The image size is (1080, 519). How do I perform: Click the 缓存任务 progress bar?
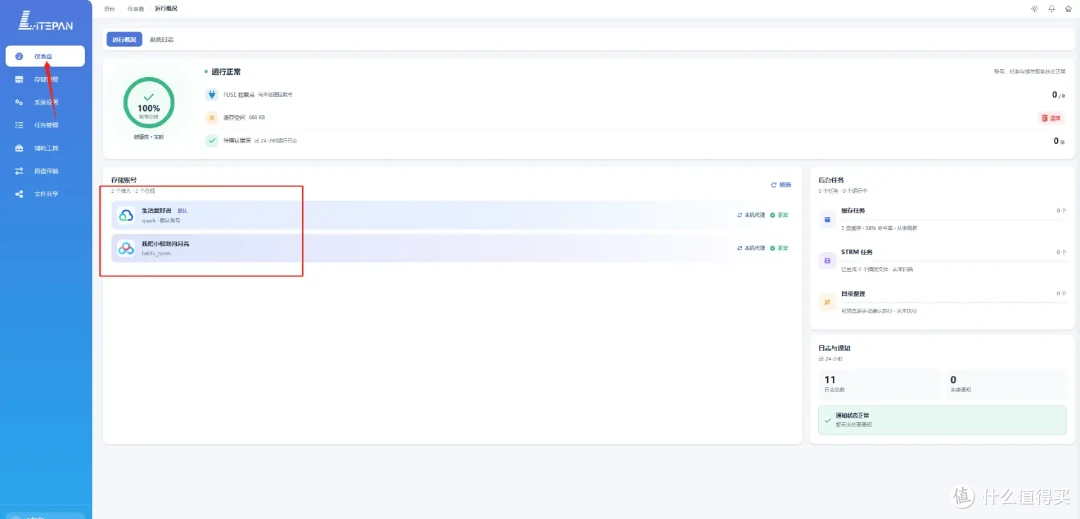pos(954,220)
